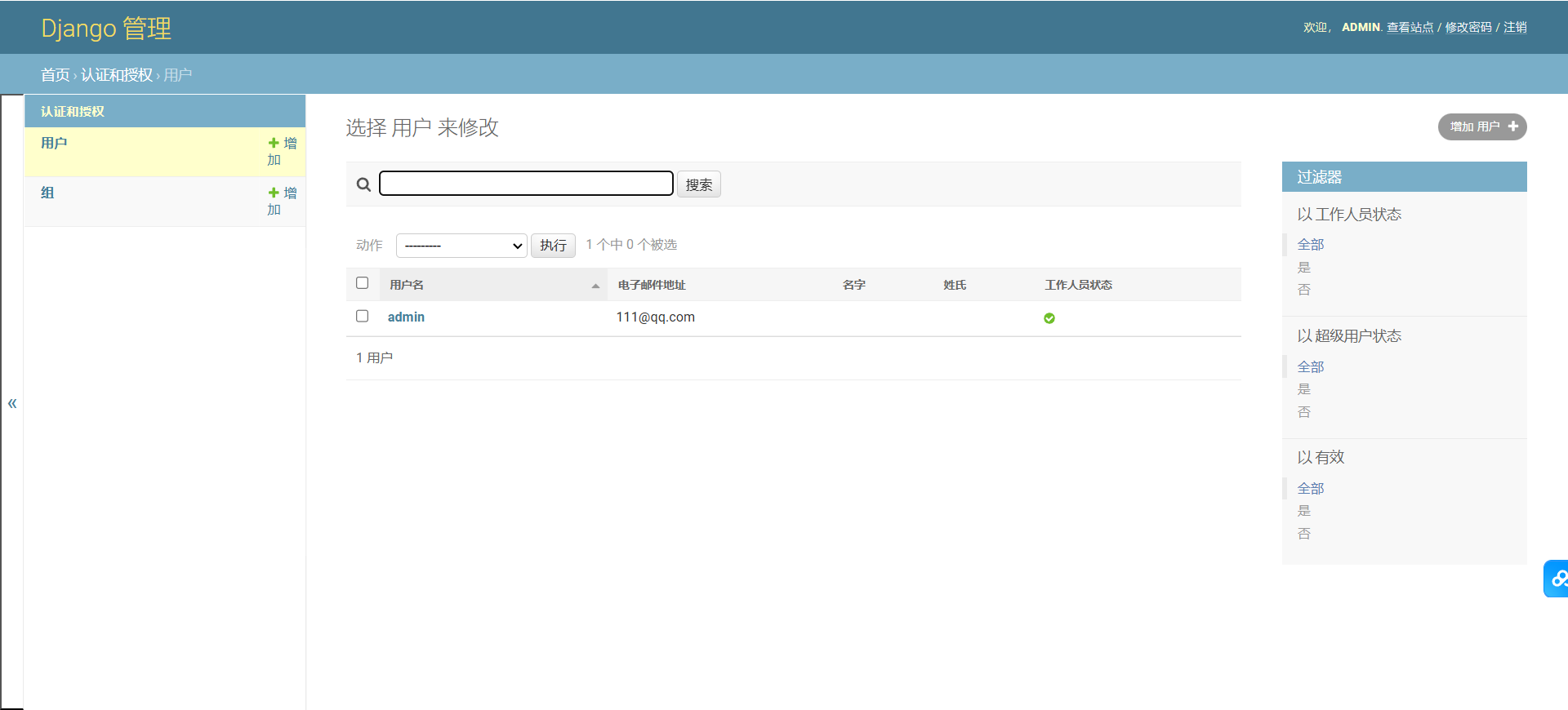Click username column sort arrow
The height and width of the screenshot is (710, 1568).
(595, 286)
